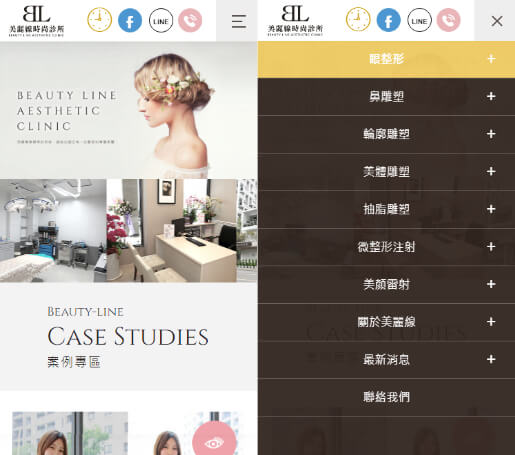515x455 pixels.
Task: Expand the 鼻雕塑 submenu plus
Action: pos(491,96)
